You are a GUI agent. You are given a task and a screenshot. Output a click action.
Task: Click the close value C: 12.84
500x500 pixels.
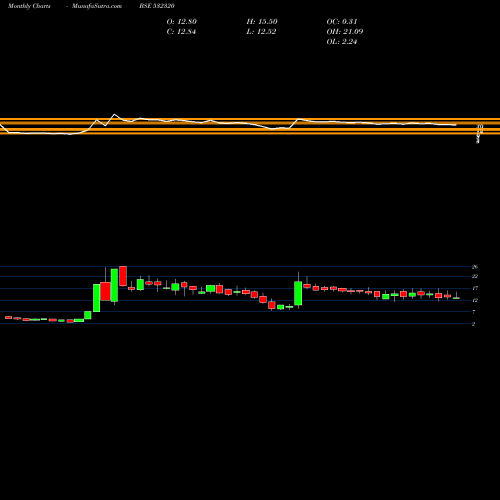coord(181,32)
